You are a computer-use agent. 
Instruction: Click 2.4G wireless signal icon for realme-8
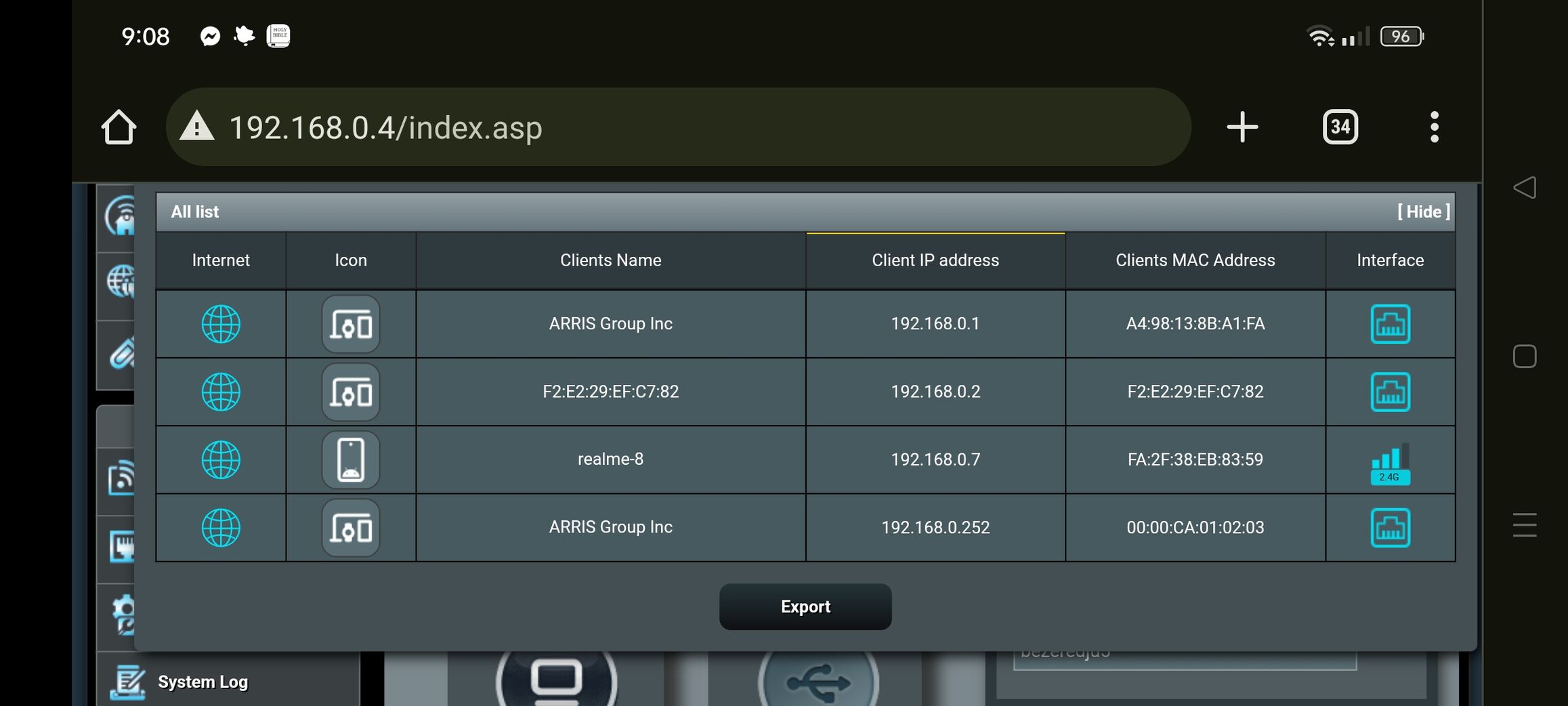(1390, 464)
